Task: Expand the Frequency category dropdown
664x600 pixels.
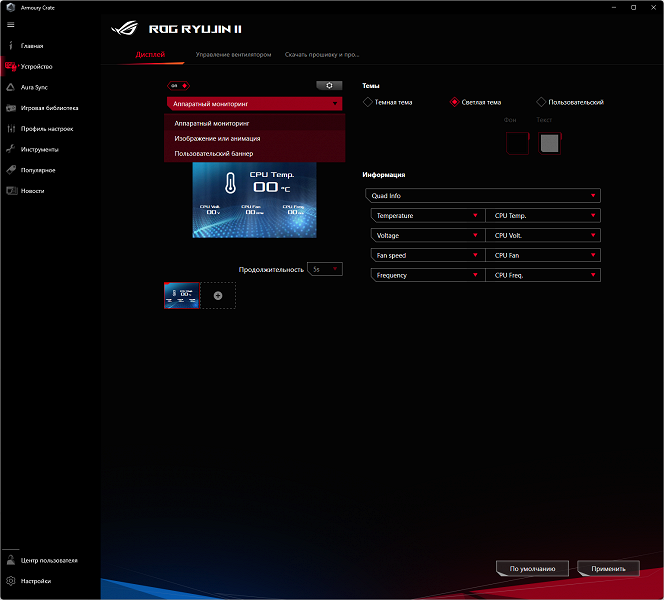Action: pyautogui.click(x=428, y=275)
